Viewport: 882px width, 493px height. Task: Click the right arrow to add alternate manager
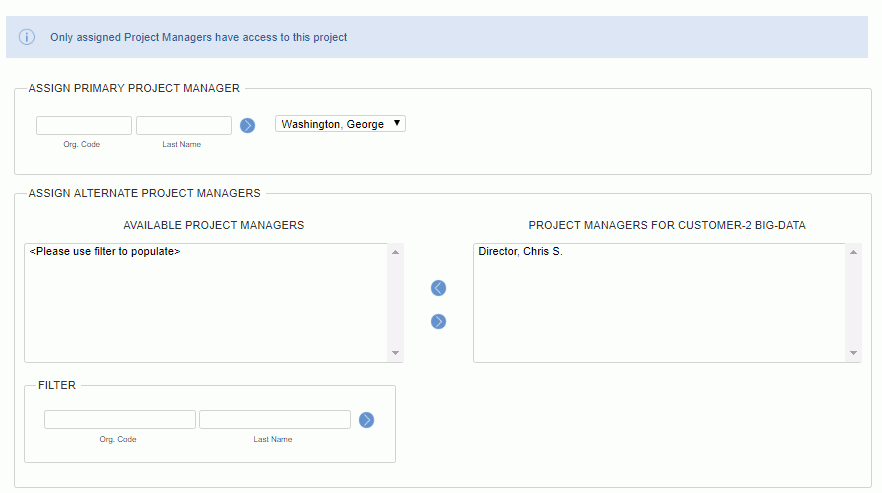click(x=438, y=321)
